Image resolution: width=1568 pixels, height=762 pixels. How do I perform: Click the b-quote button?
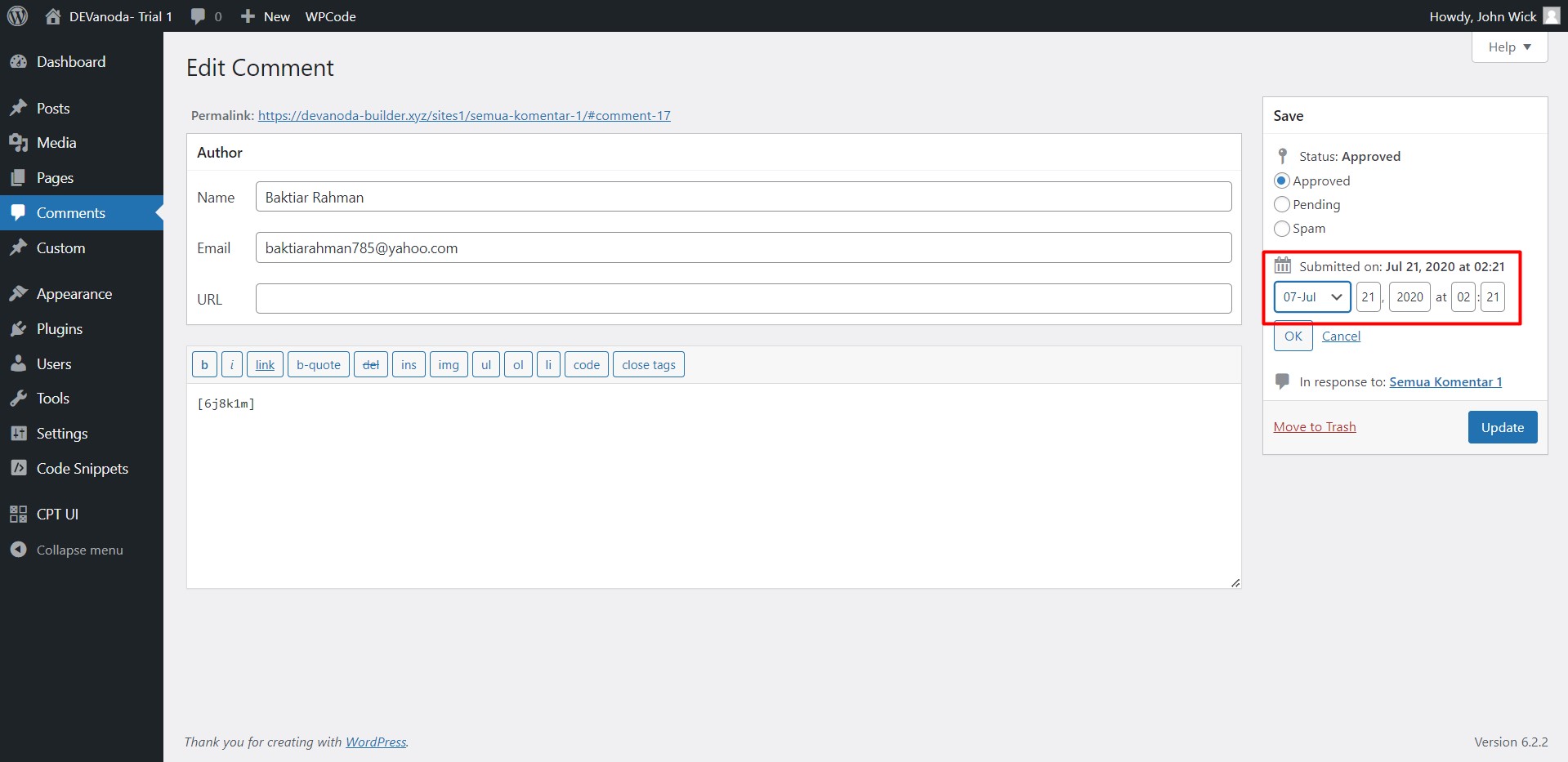click(x=319, y=364)
